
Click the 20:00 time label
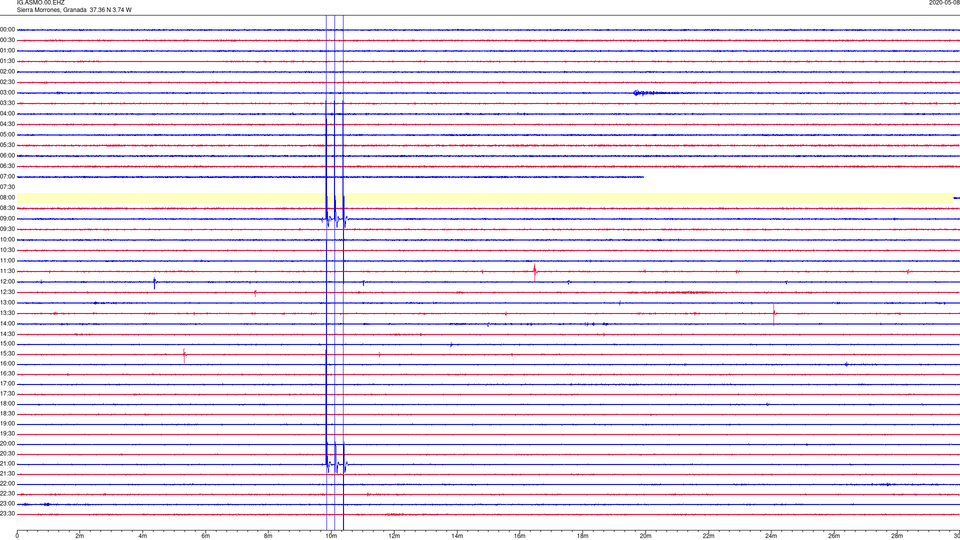pyautogui.click(x=7, y=444)
